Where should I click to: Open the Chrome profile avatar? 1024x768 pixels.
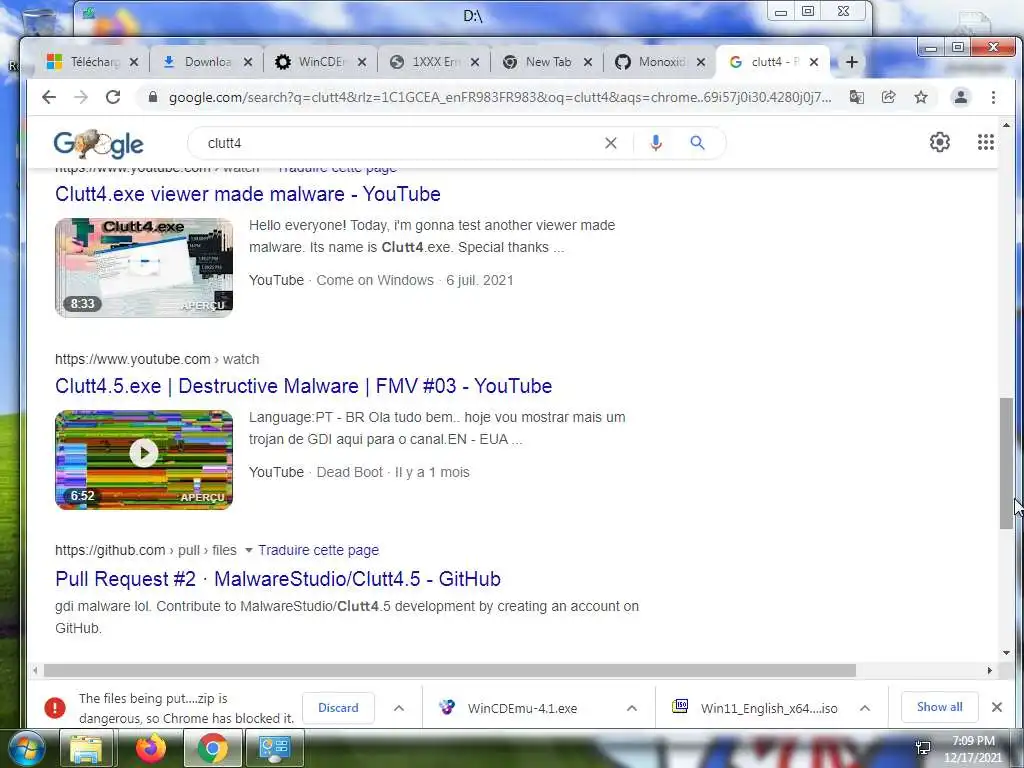tap(961, 97)
